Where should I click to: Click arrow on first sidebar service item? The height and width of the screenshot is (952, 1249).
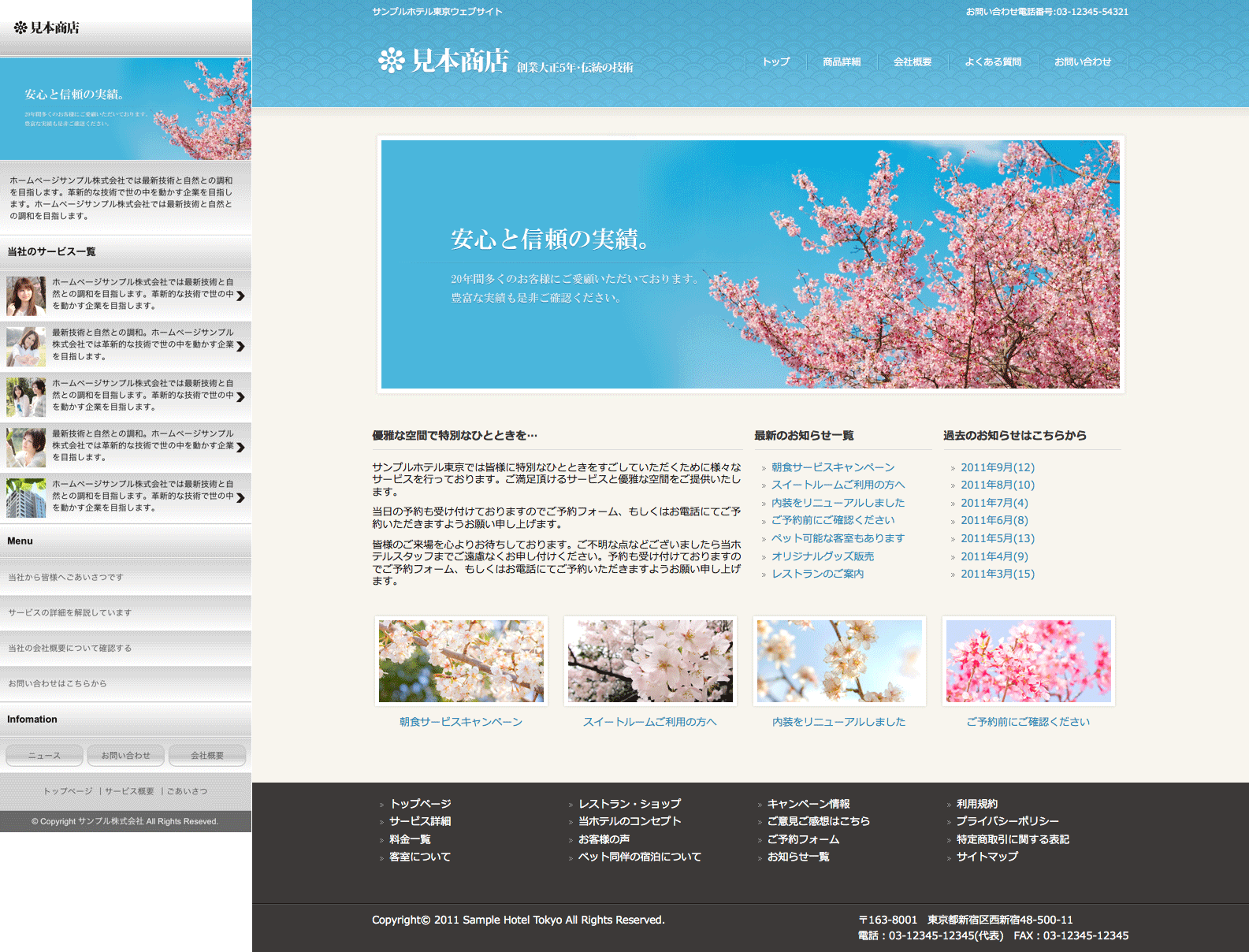(x=240, y=296)
